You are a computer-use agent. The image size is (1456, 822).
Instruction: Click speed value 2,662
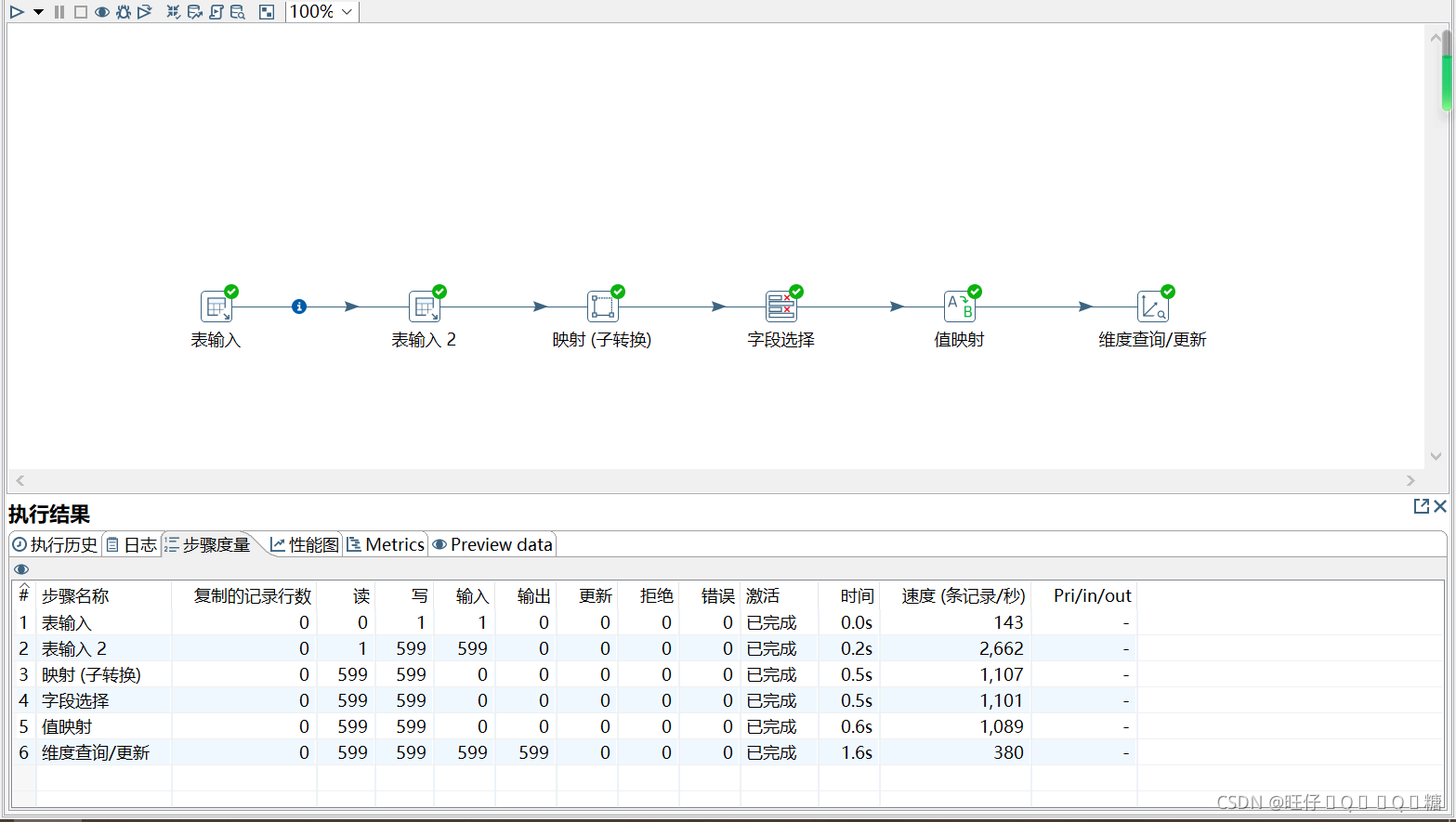tap(1001, 648)
